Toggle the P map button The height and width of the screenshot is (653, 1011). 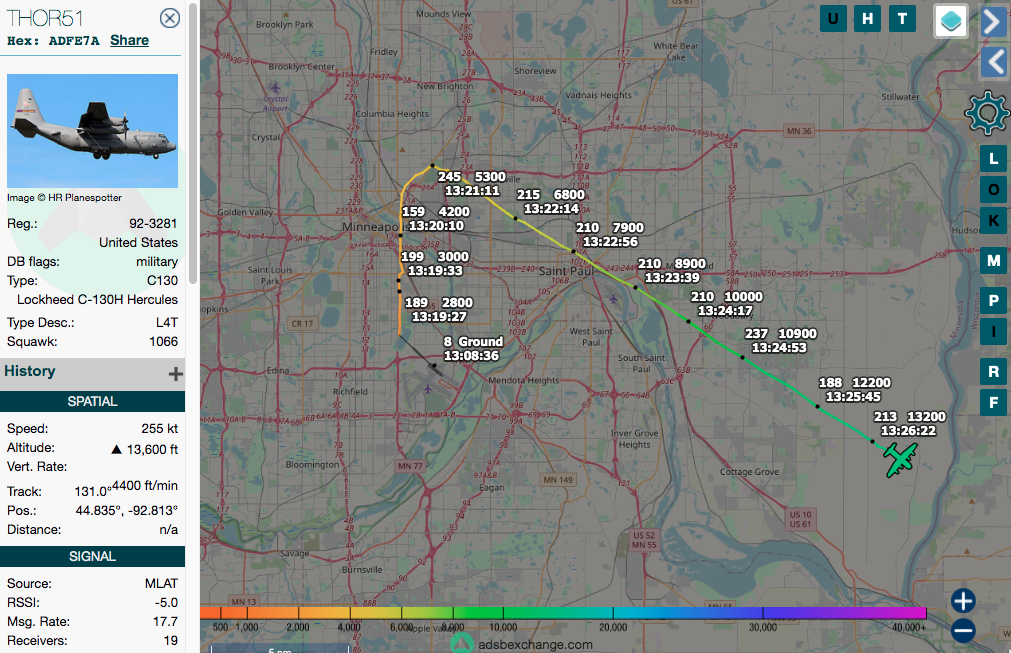[x=993, y=300]
